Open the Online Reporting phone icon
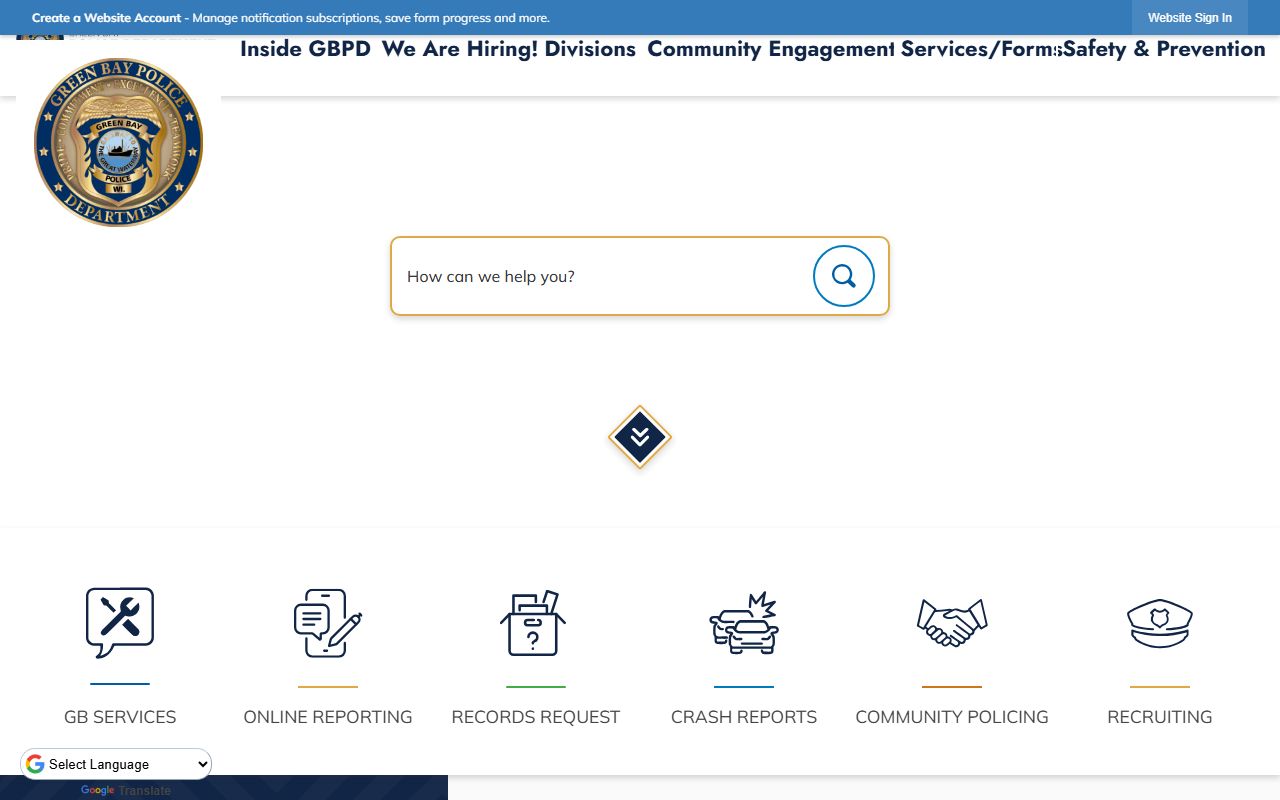This screenshot has height=800, width=1280. [x=328, y=622]
